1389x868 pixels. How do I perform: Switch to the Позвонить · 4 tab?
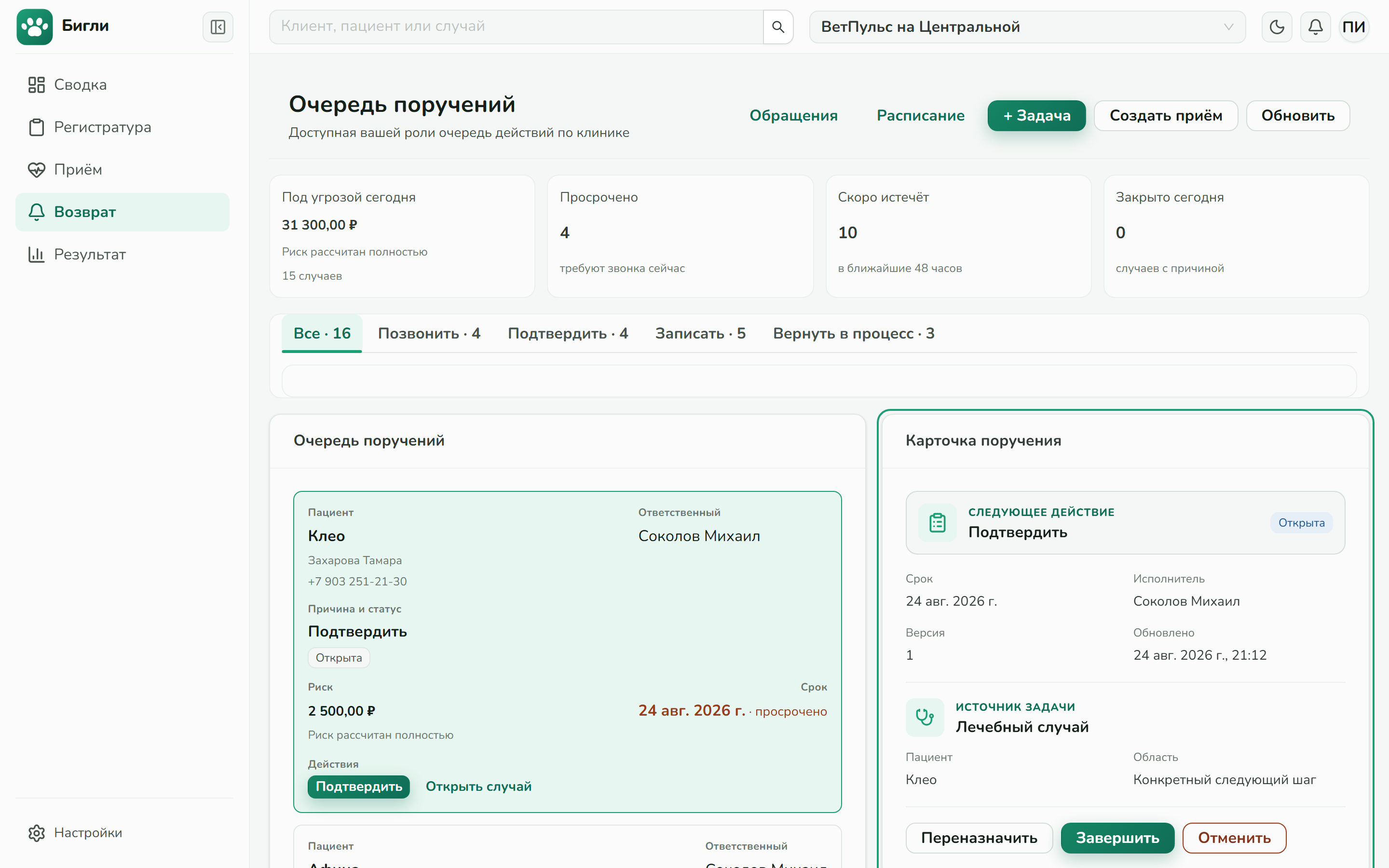429,334
